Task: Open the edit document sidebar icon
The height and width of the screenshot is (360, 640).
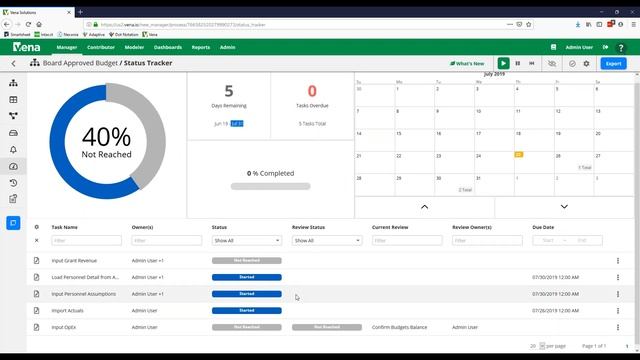Action: [x=13, y=199]
